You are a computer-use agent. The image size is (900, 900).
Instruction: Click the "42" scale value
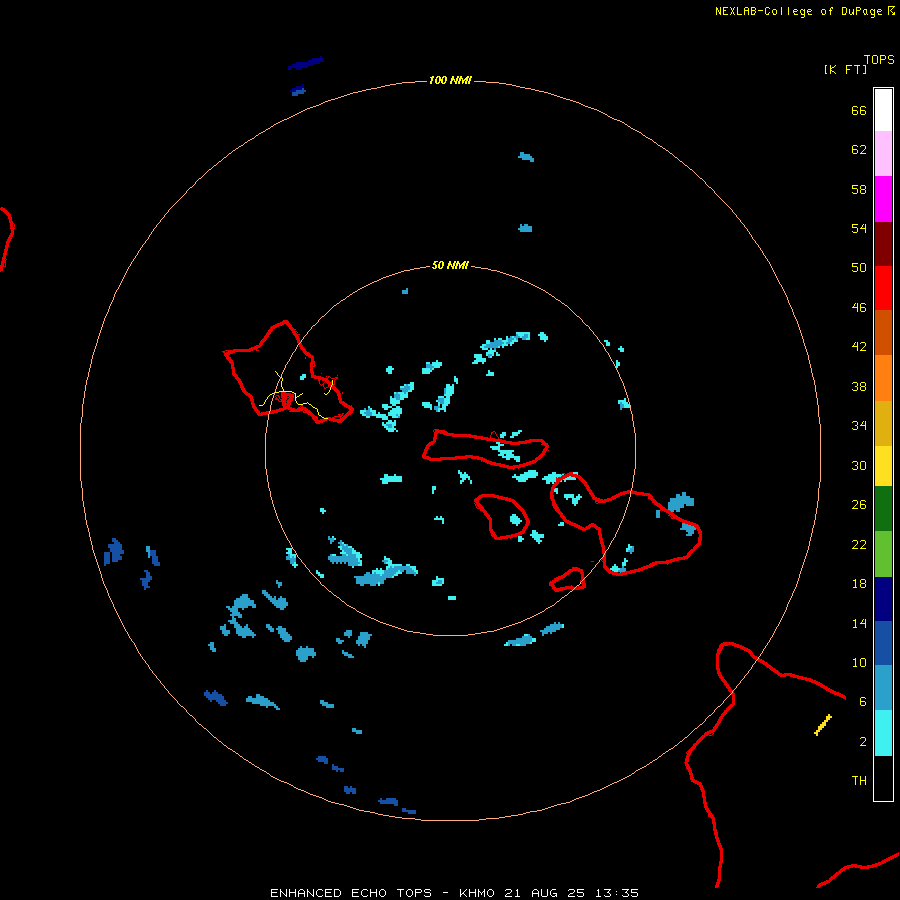pyautogui.click(x=859, y=347)
